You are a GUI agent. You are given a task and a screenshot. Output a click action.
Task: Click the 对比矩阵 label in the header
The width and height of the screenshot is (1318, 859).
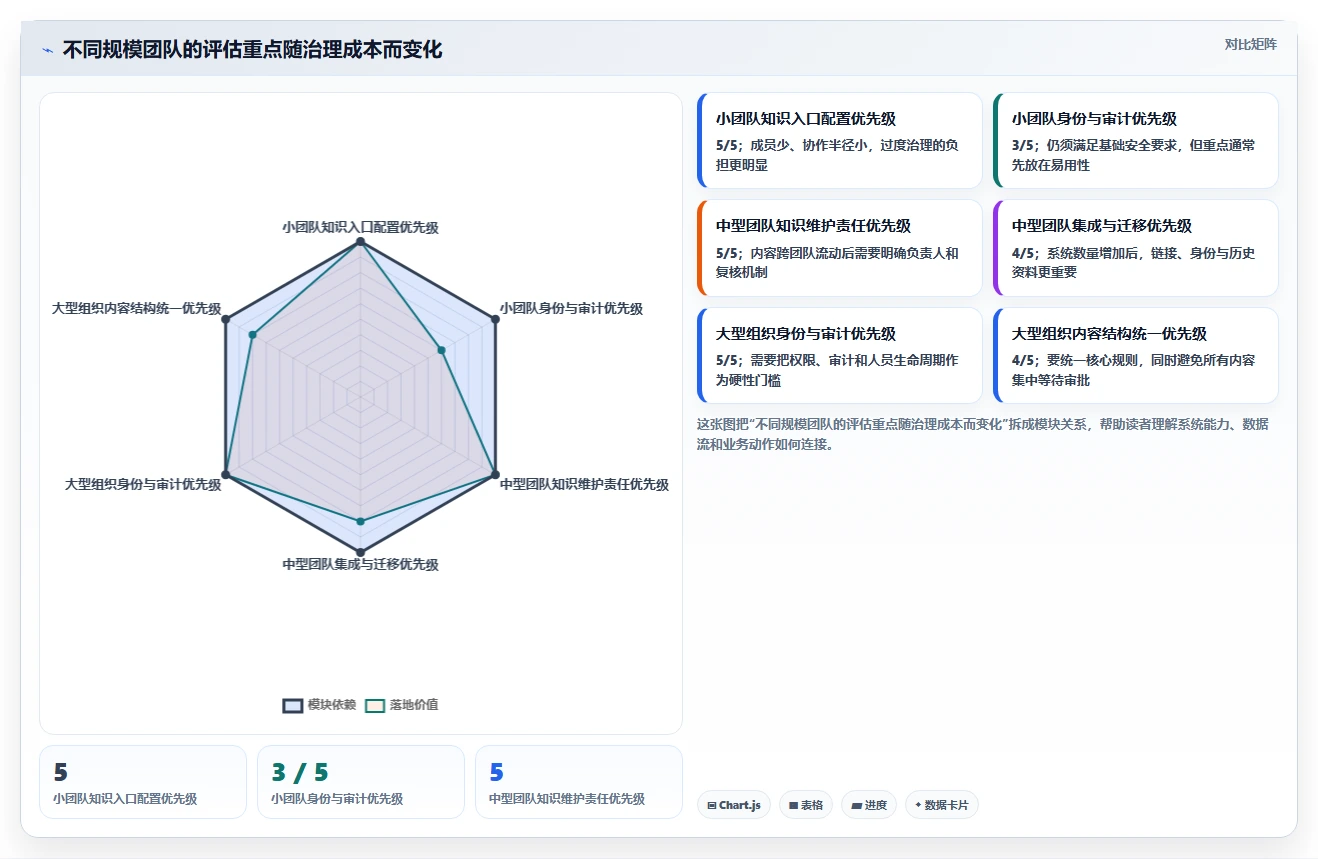pos(1250,44)
